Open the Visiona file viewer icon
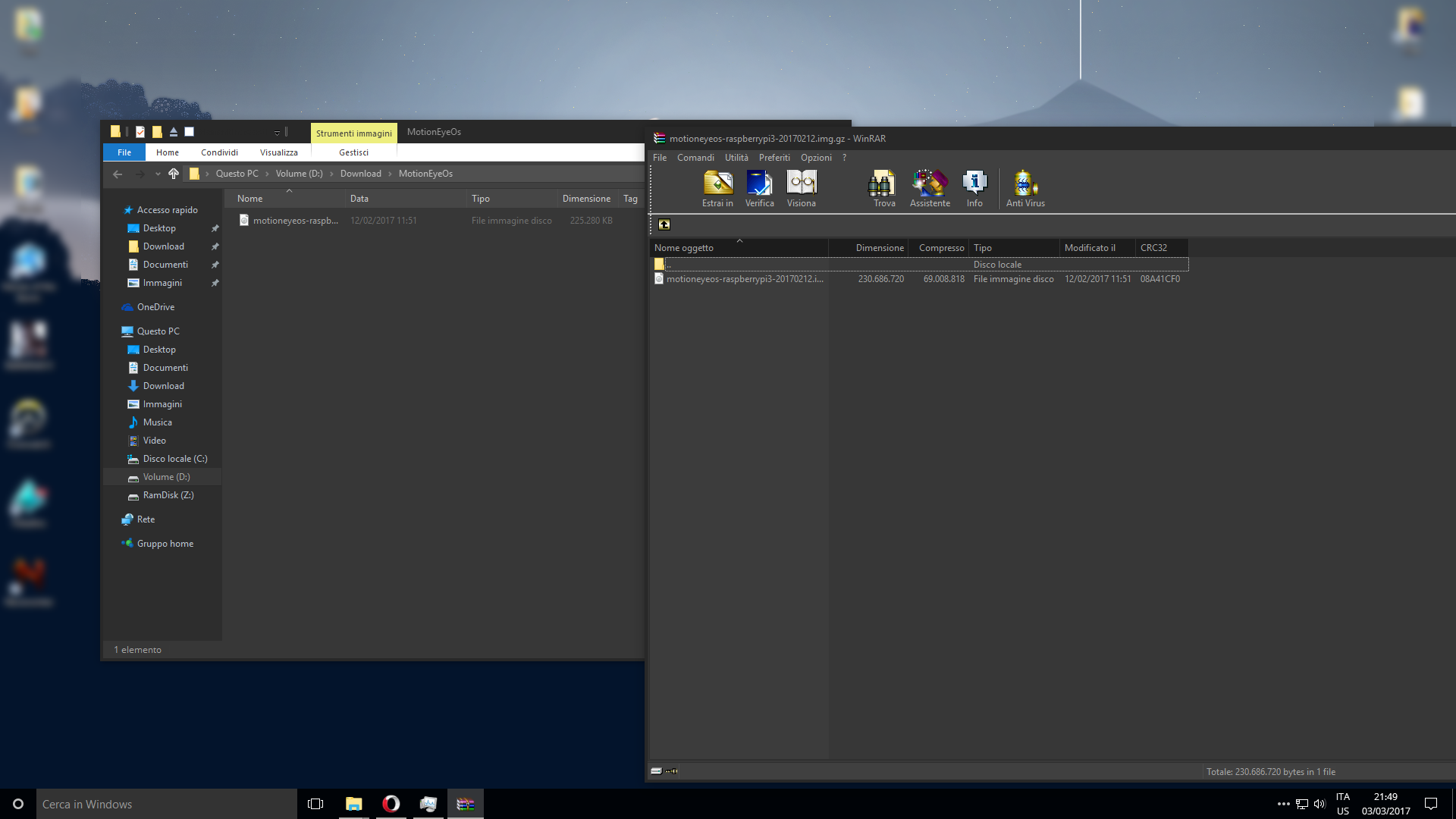 [x=801, y=188]
